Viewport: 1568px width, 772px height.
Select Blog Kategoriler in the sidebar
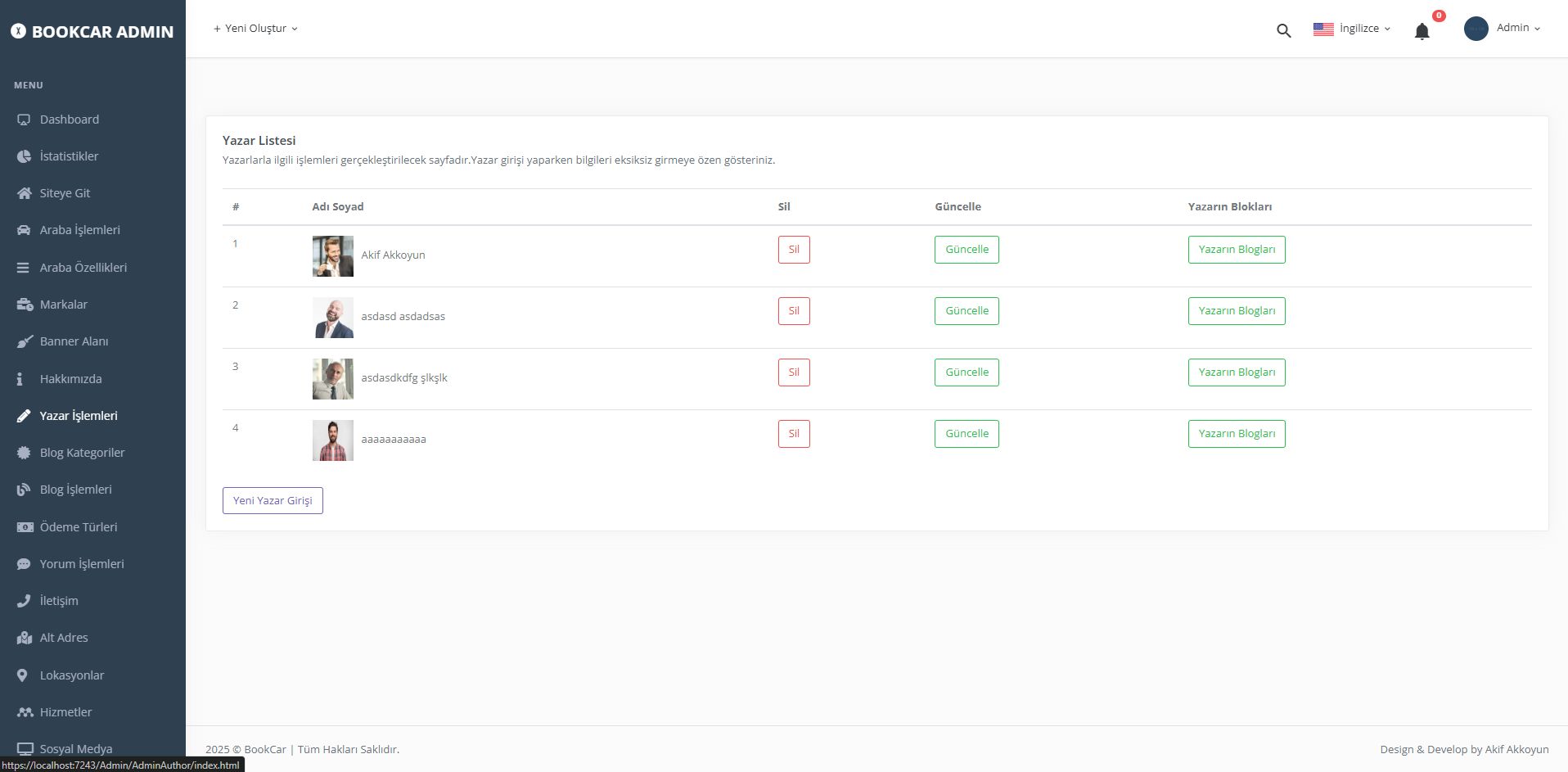82,452
